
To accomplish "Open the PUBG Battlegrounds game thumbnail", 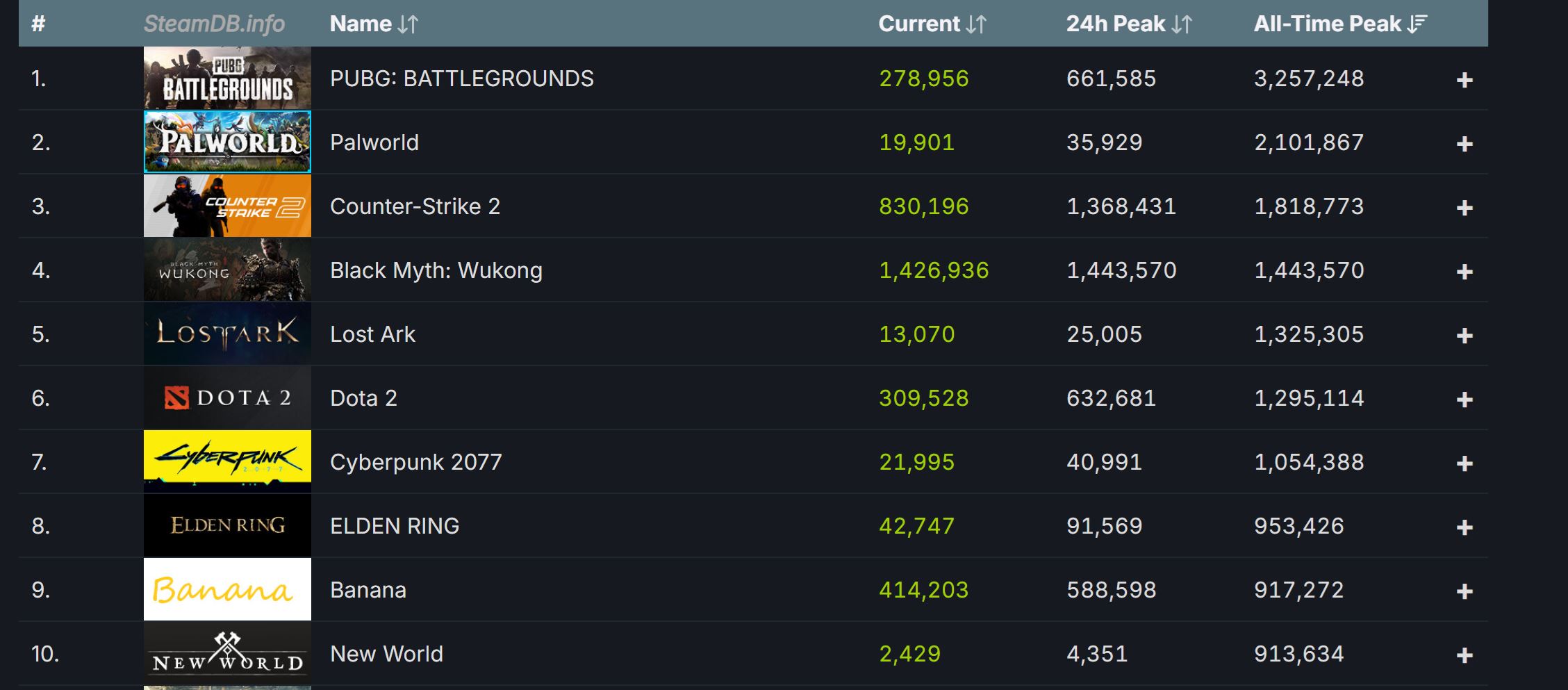I will pos(227,78).
